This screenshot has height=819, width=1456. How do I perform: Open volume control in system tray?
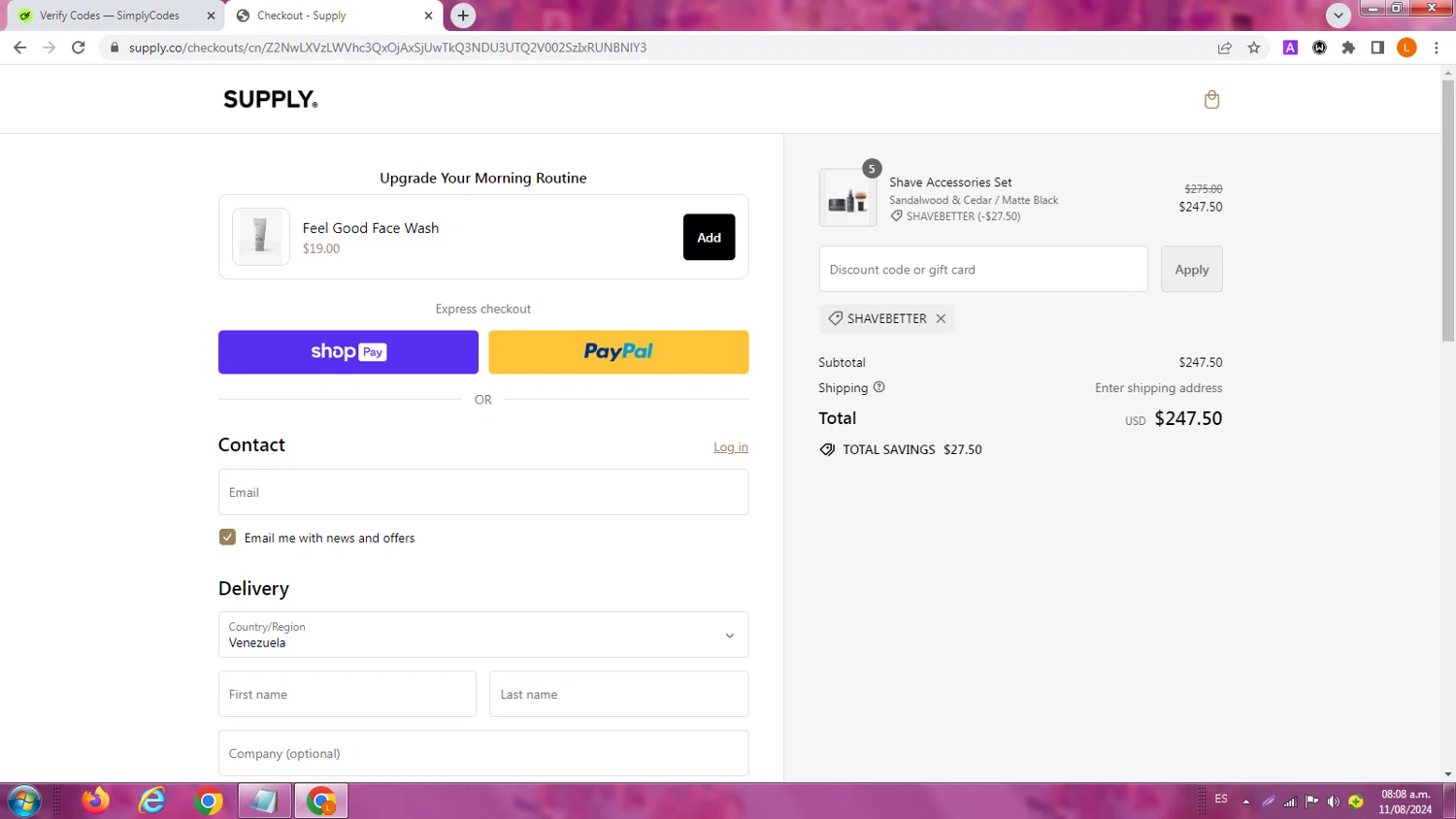coord(1334,802)
